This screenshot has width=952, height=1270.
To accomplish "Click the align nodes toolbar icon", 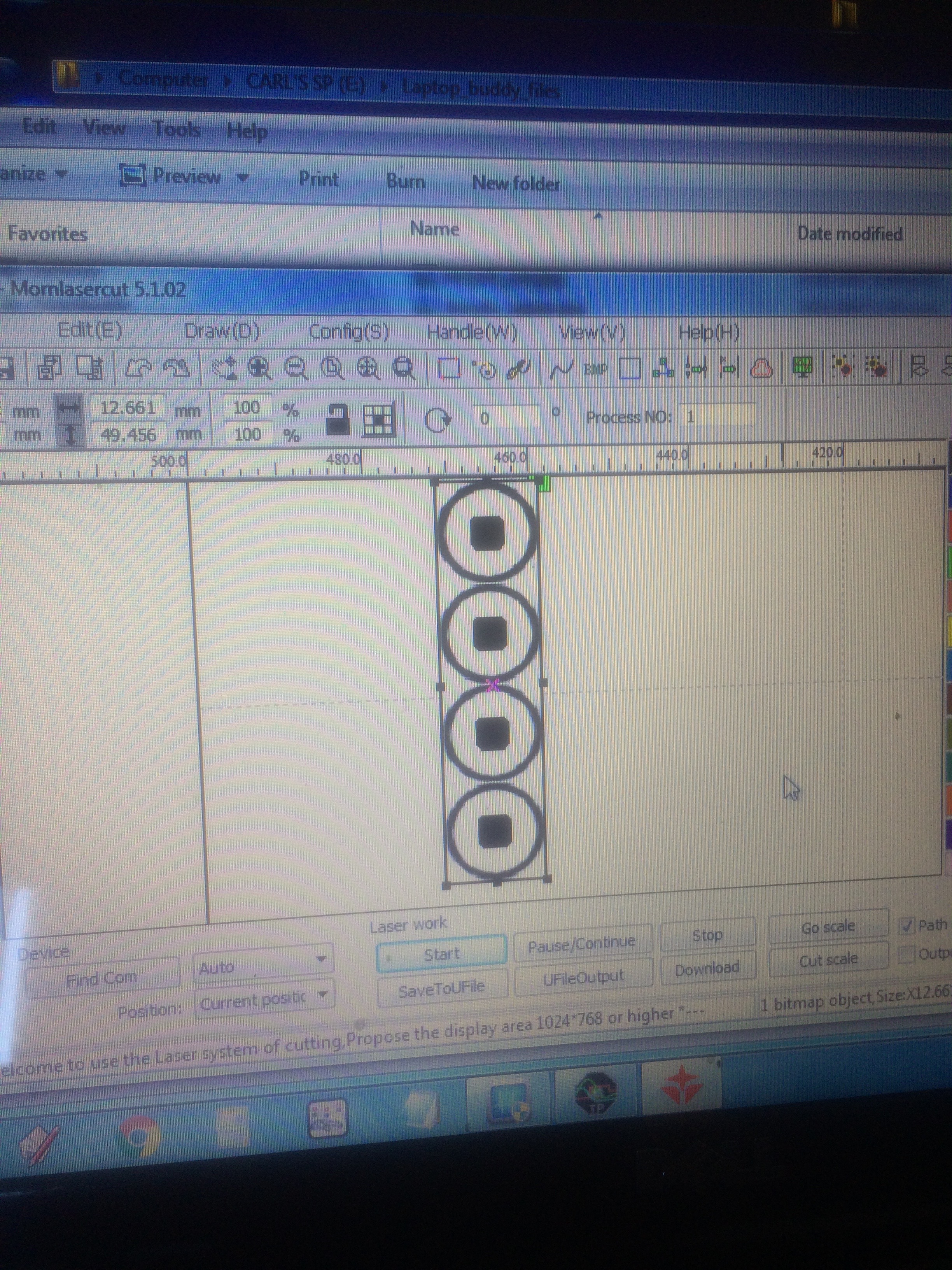I will pos(663,368).
